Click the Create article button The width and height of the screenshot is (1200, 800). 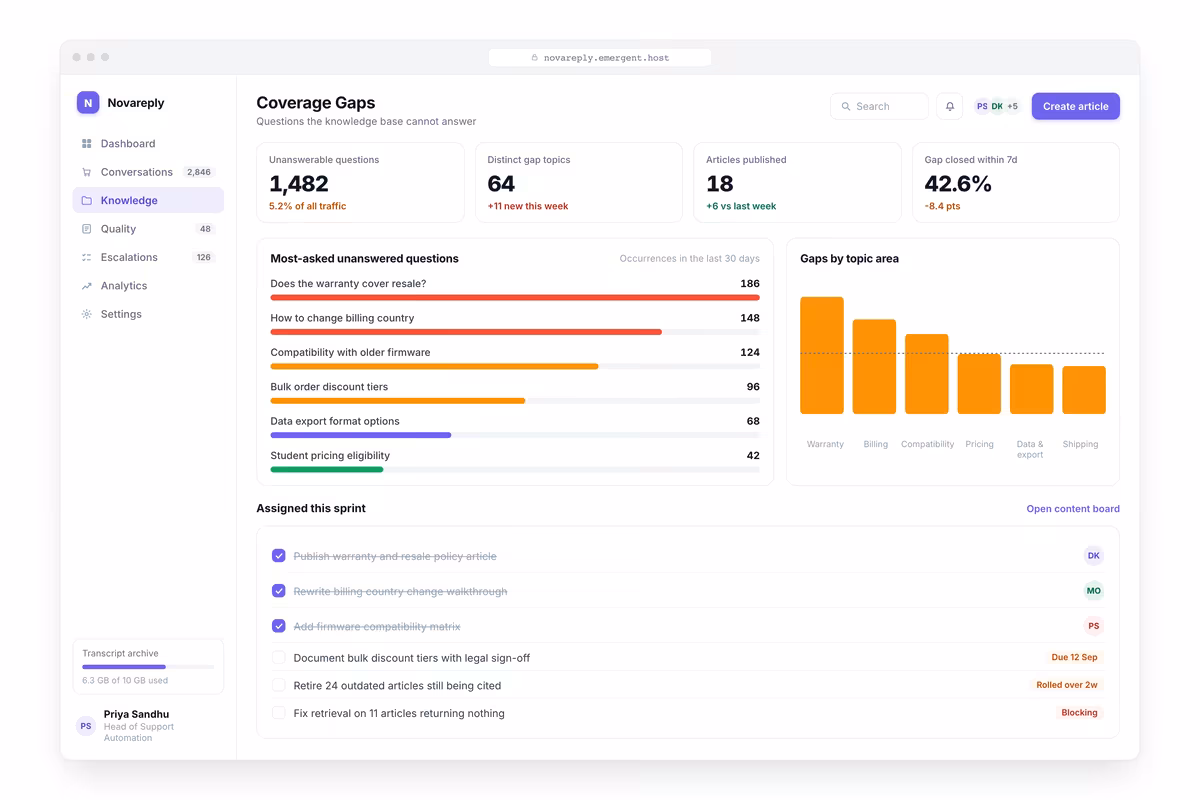[1076, 106]
